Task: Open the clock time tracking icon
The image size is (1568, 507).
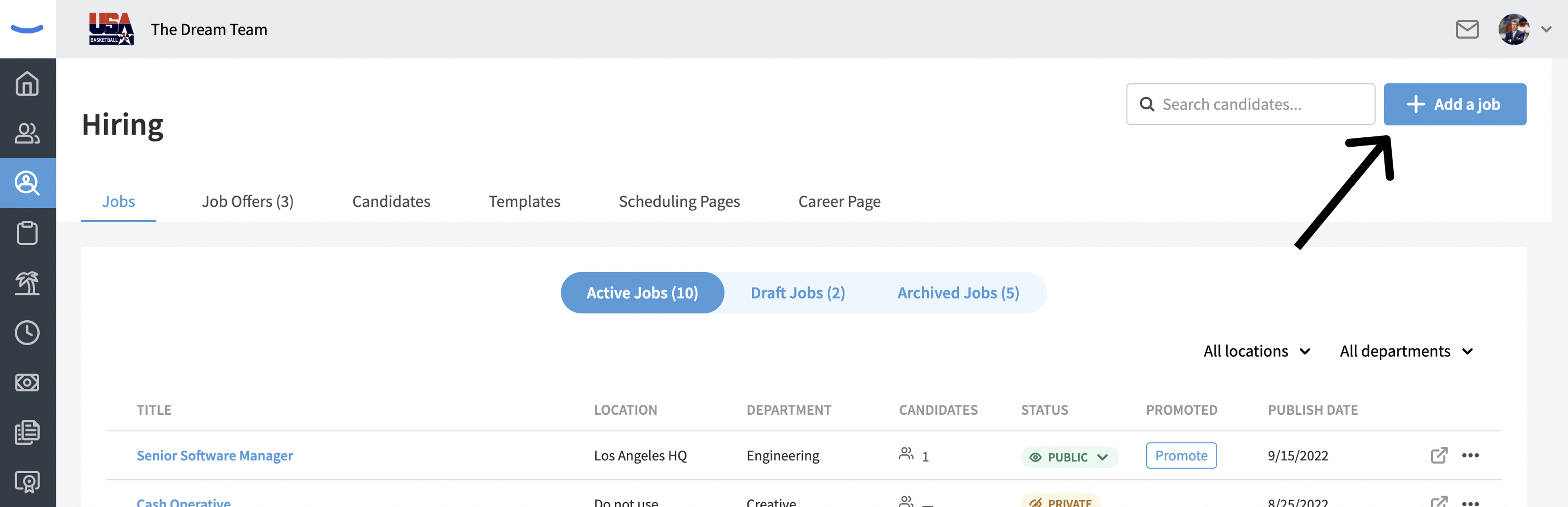Action: tap(27, 332)
